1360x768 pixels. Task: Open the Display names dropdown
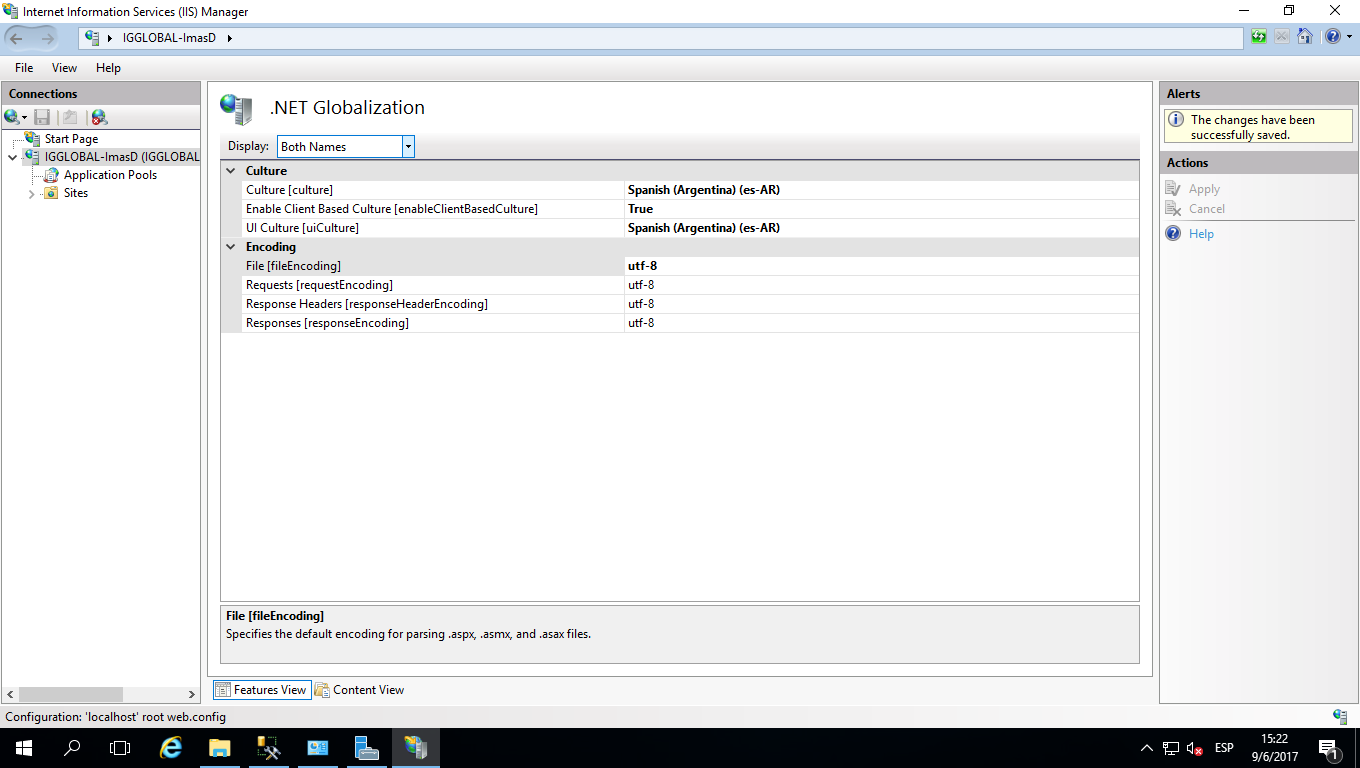408,147
